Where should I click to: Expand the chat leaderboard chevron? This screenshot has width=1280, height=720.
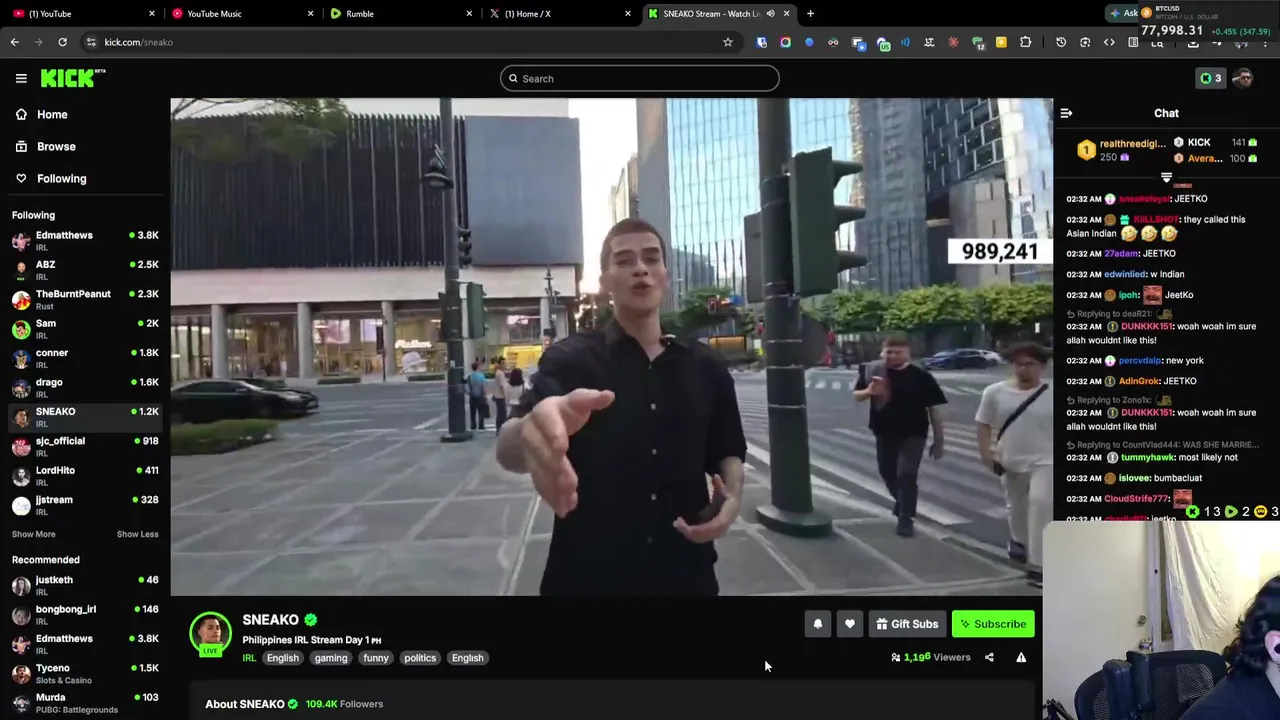1166,178
